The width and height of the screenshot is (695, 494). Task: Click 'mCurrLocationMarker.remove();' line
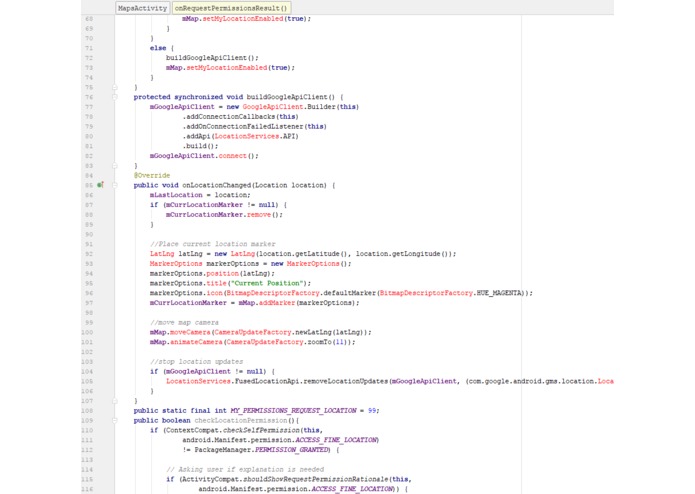tap(224, 214)
